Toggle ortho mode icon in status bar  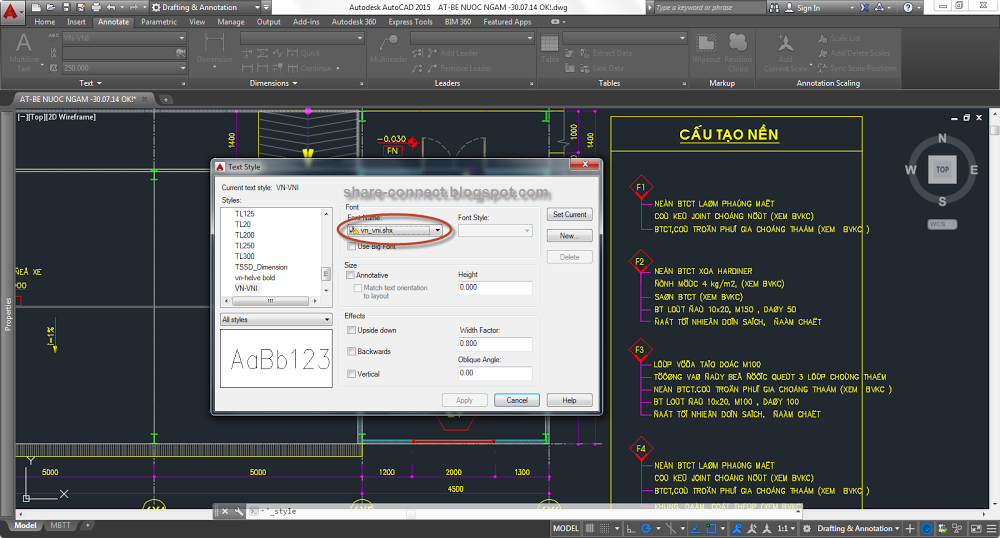pos(631,528)
